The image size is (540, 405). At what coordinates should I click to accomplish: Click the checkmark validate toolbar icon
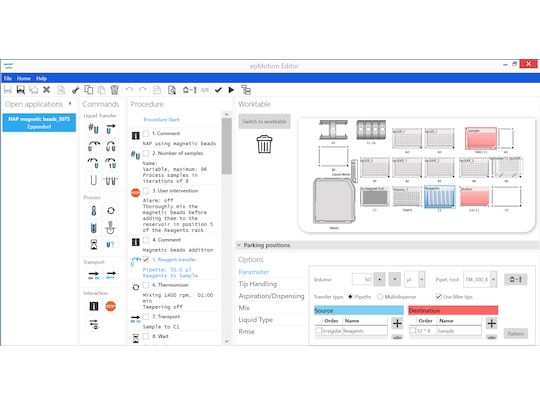(218, 90)
